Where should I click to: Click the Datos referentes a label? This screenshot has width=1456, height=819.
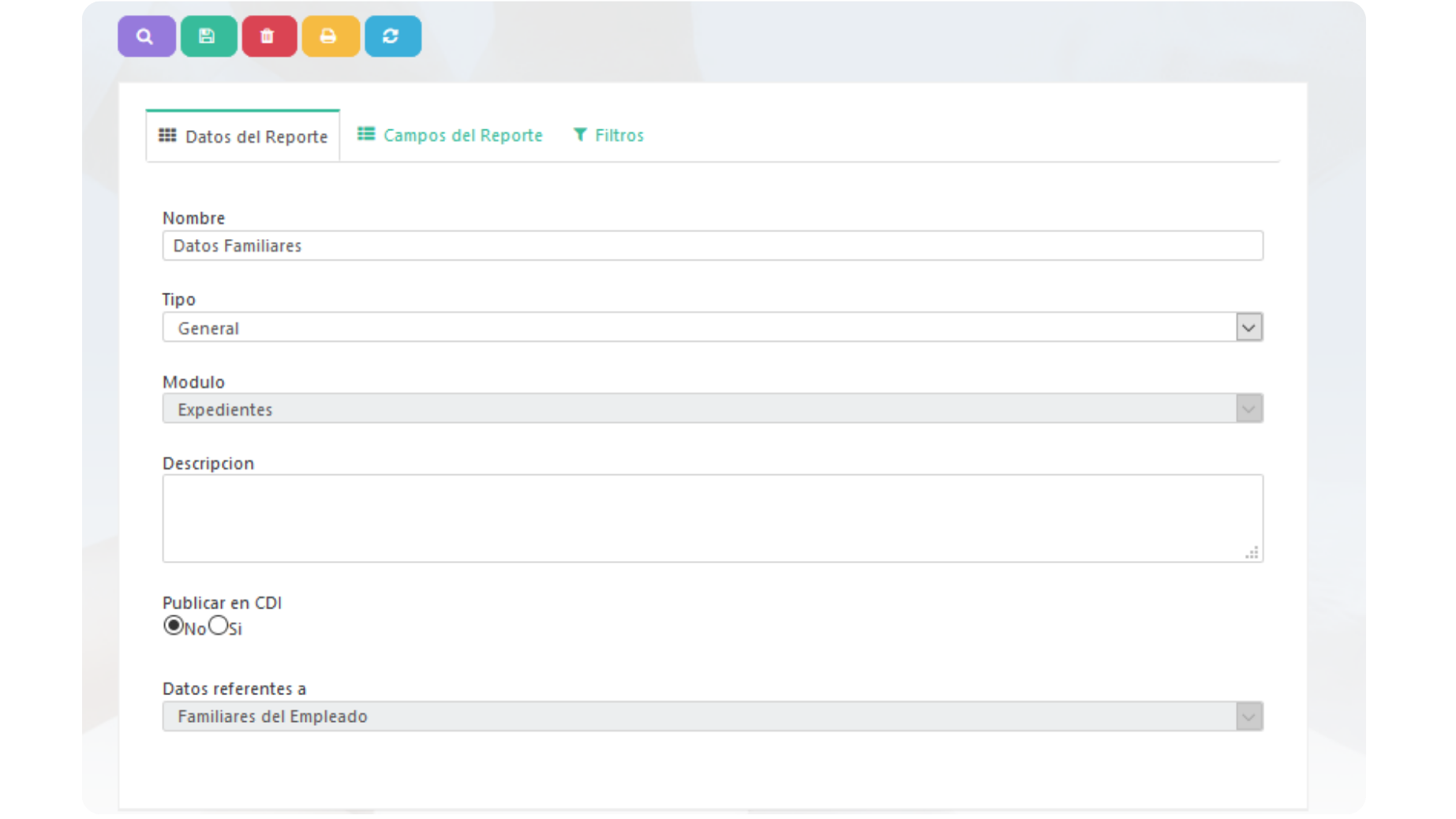click(x=234, y=689)
